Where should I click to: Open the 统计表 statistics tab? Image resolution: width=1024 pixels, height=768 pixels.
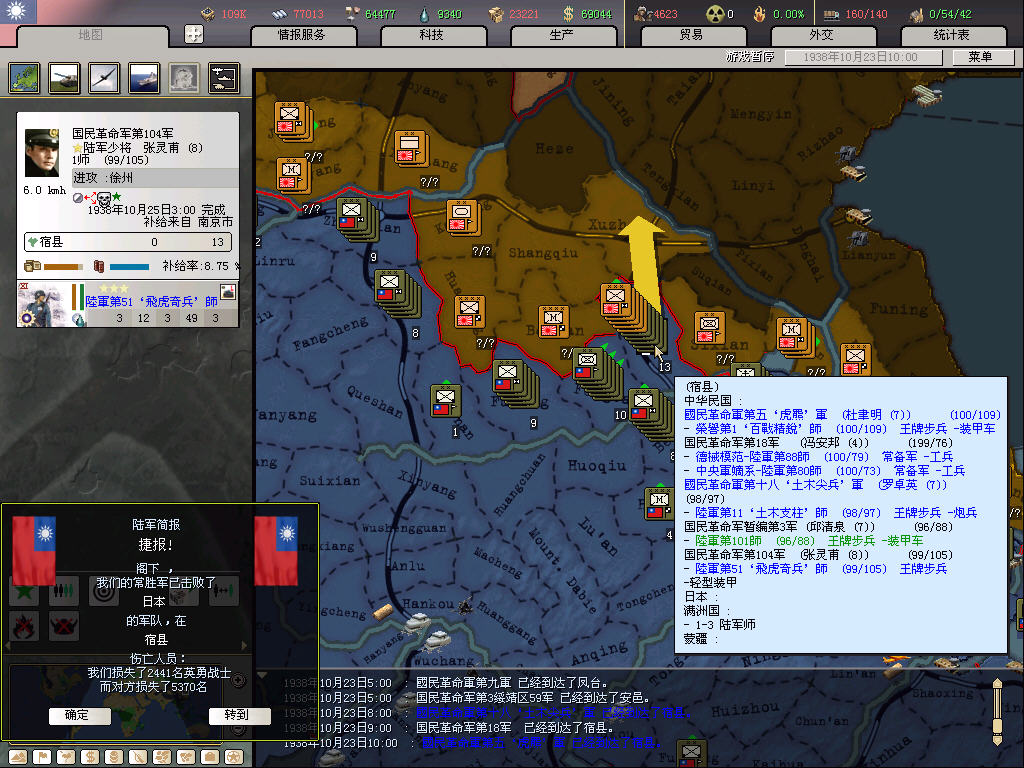(x=951, y=35)
